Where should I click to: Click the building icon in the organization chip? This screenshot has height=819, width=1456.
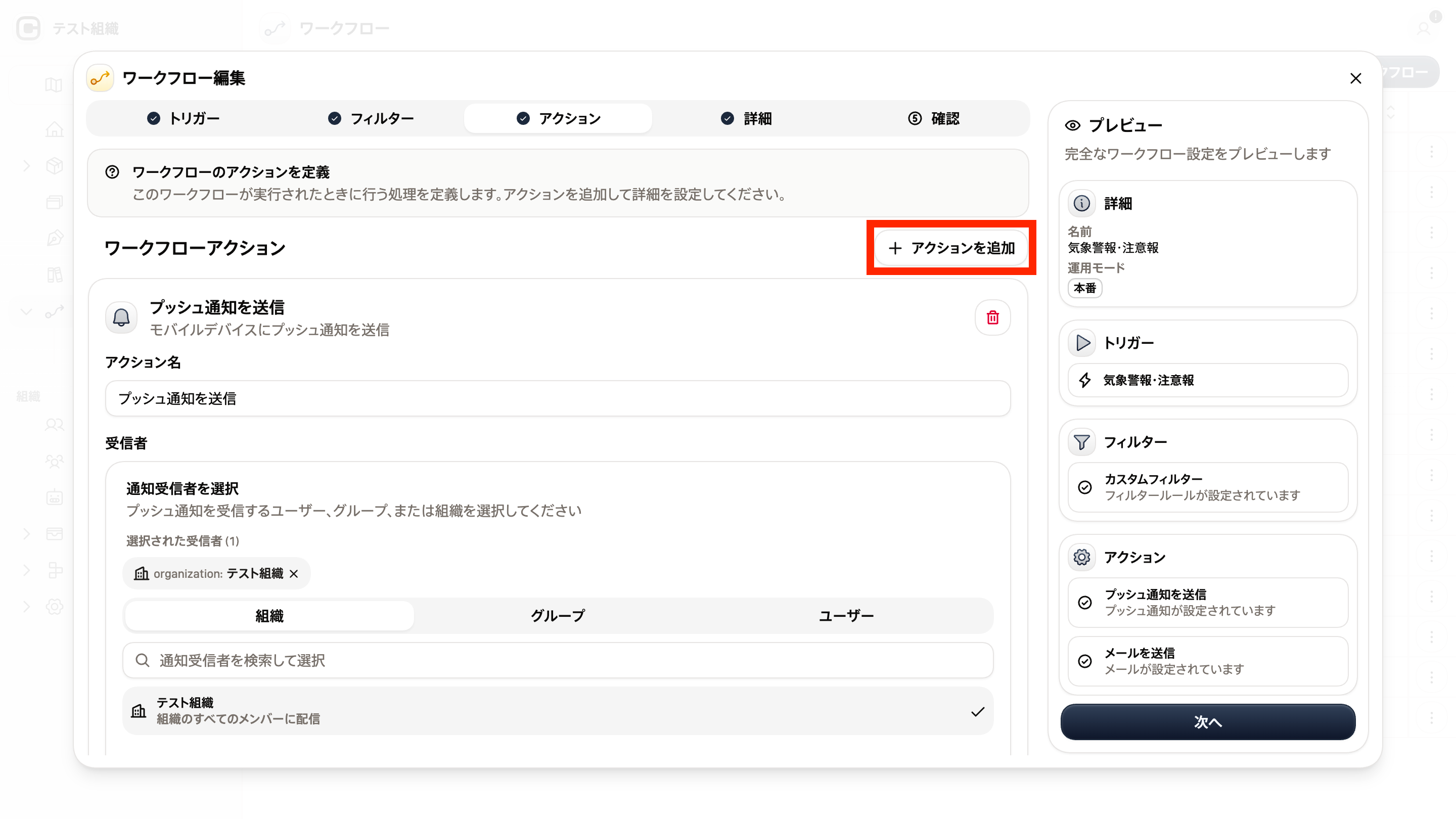pyautogui.click(x=142, y=574)
